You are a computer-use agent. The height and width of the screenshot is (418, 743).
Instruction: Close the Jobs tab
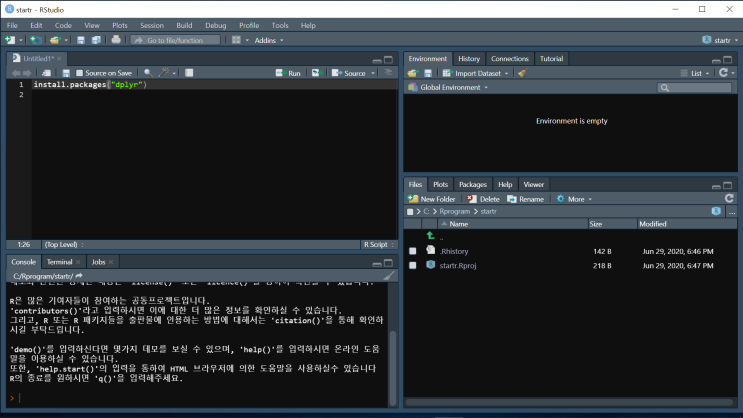(111, 262)
